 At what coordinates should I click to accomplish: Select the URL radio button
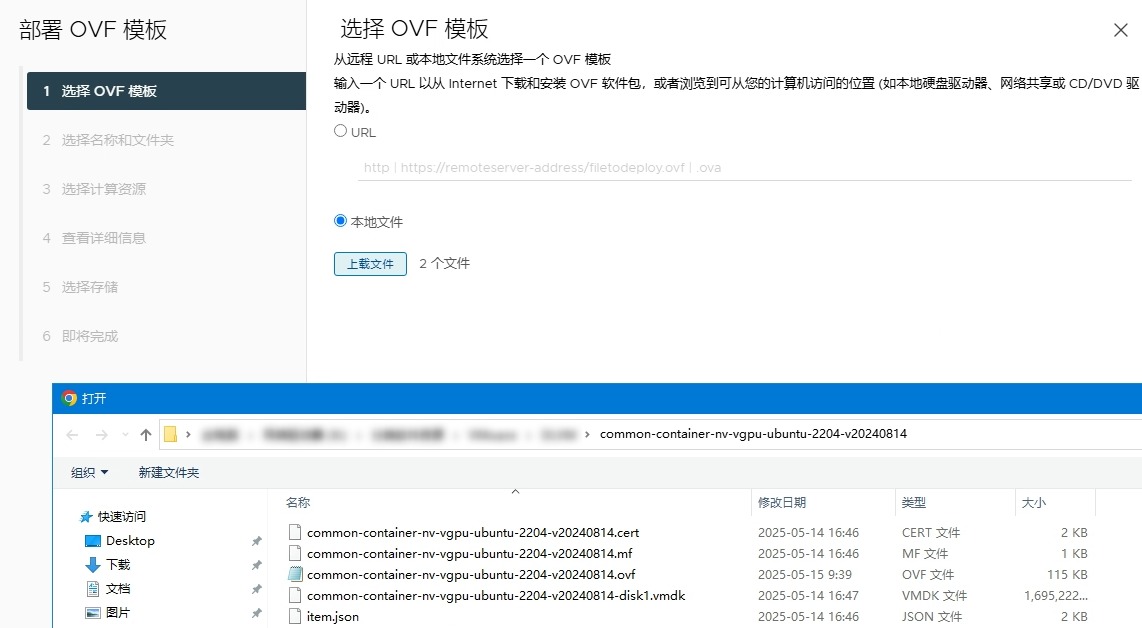[341, 131]
